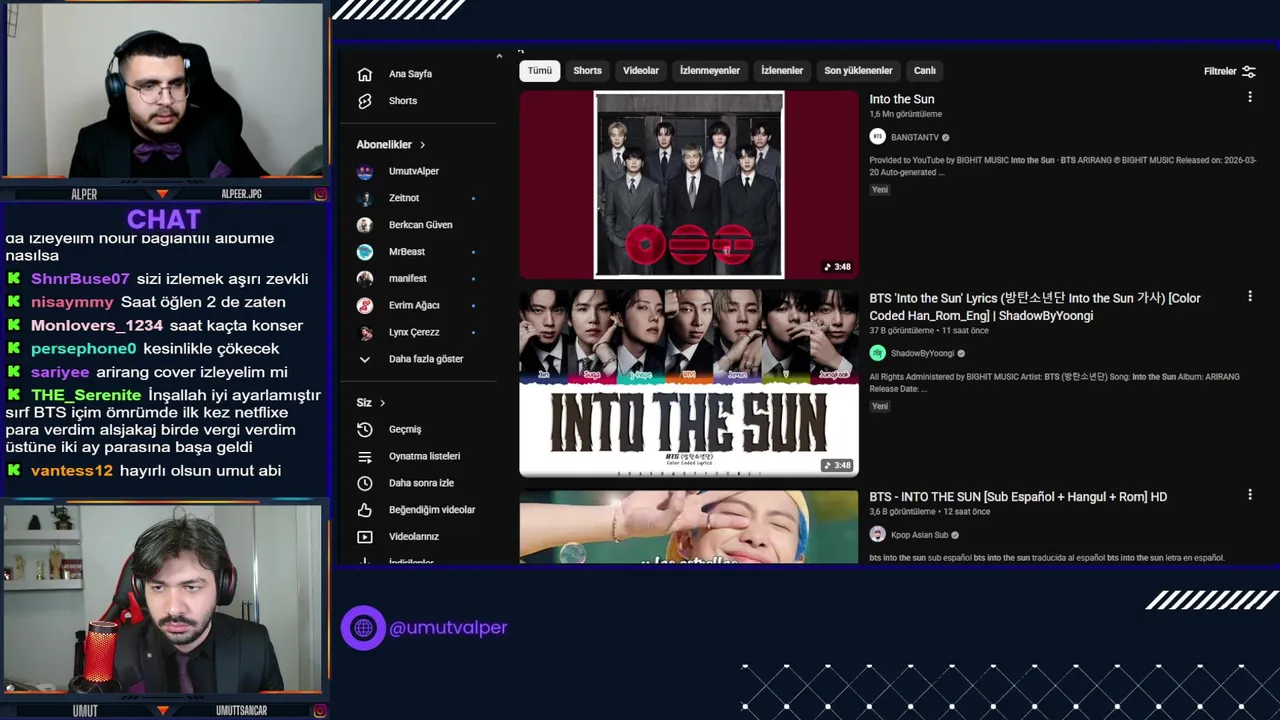The image size is (1280, 720).
Task: Open UmutvAlper subscription channel avatar
Action: 365,171
